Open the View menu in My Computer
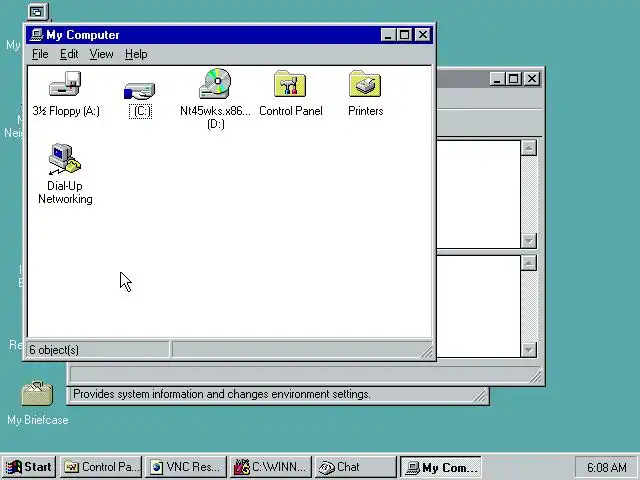The height and width of the screenshot is (480, 640). coord(101,54)
